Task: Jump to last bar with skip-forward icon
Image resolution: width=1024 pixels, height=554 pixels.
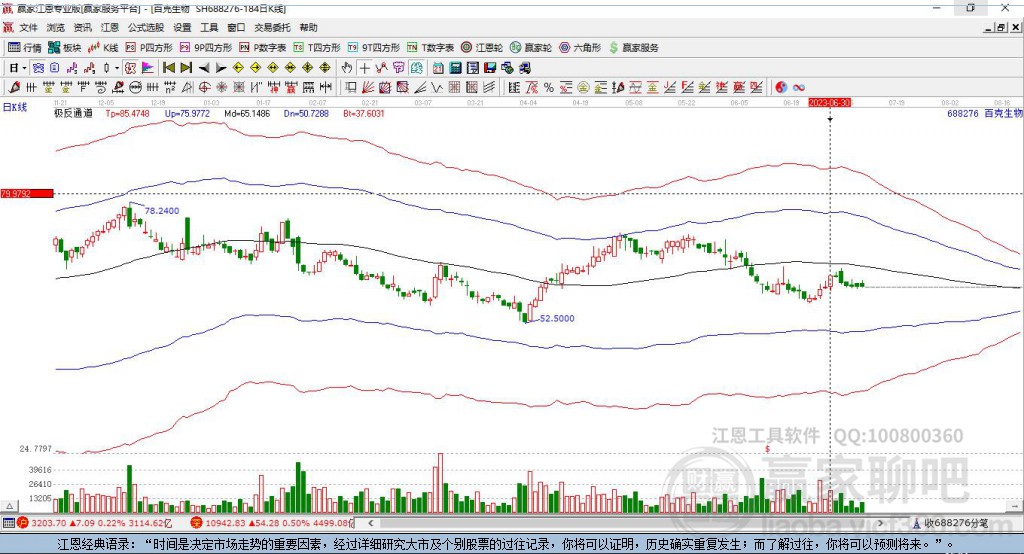Action: [x=186, y=68]
